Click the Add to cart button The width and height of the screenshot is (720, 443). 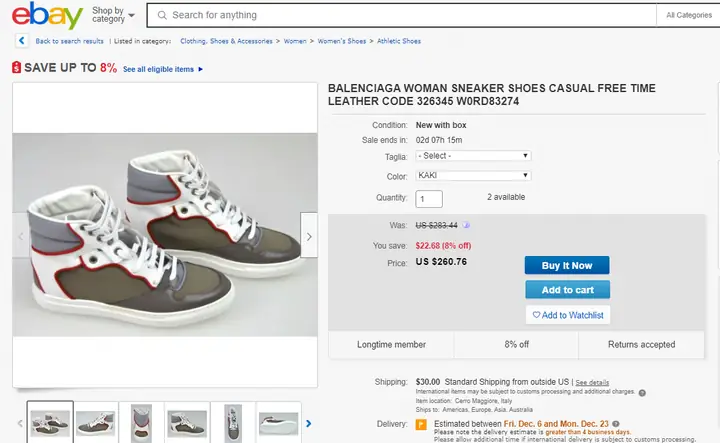(568, 290)
